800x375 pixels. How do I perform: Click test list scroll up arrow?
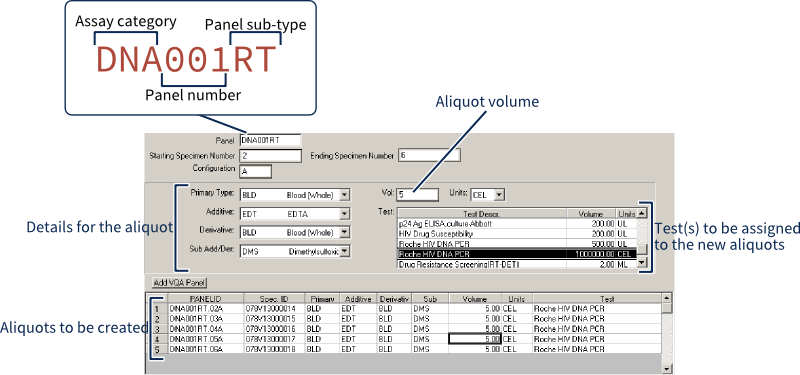(642, 213)
